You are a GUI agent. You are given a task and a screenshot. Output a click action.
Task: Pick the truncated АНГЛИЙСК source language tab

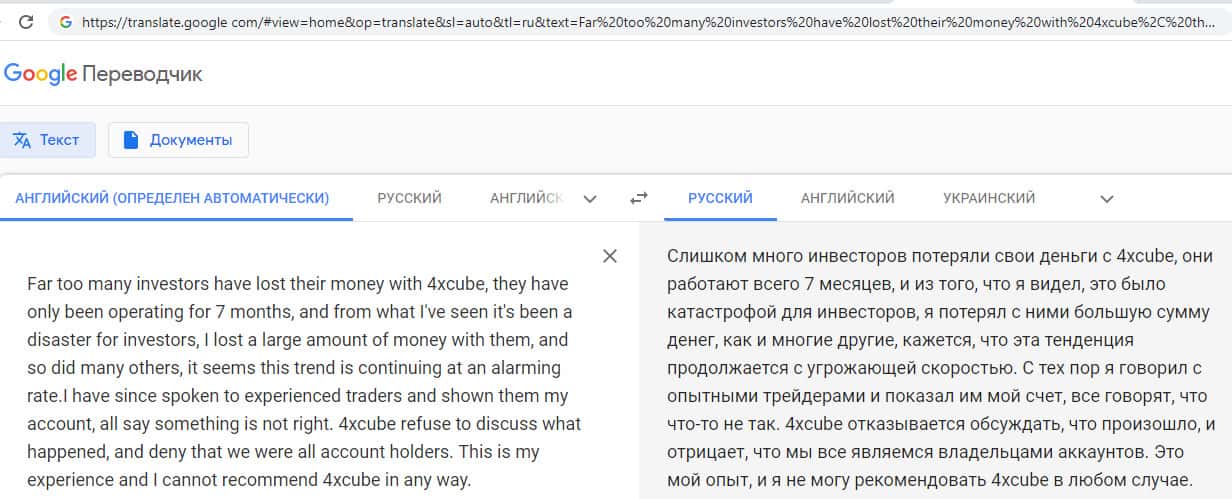click(x=526, y=198)
